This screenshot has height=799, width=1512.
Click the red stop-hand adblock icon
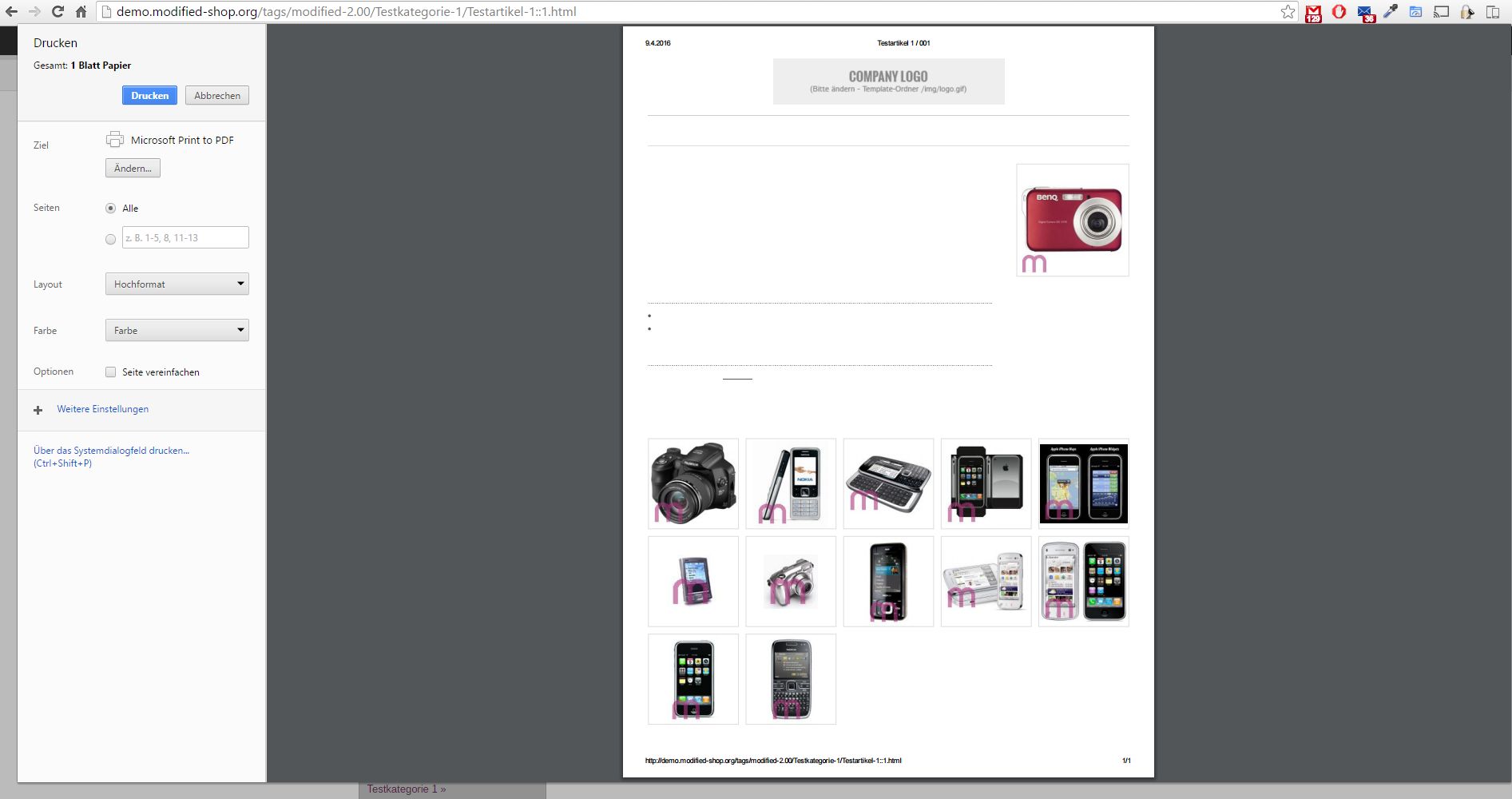pos(1339,12)
